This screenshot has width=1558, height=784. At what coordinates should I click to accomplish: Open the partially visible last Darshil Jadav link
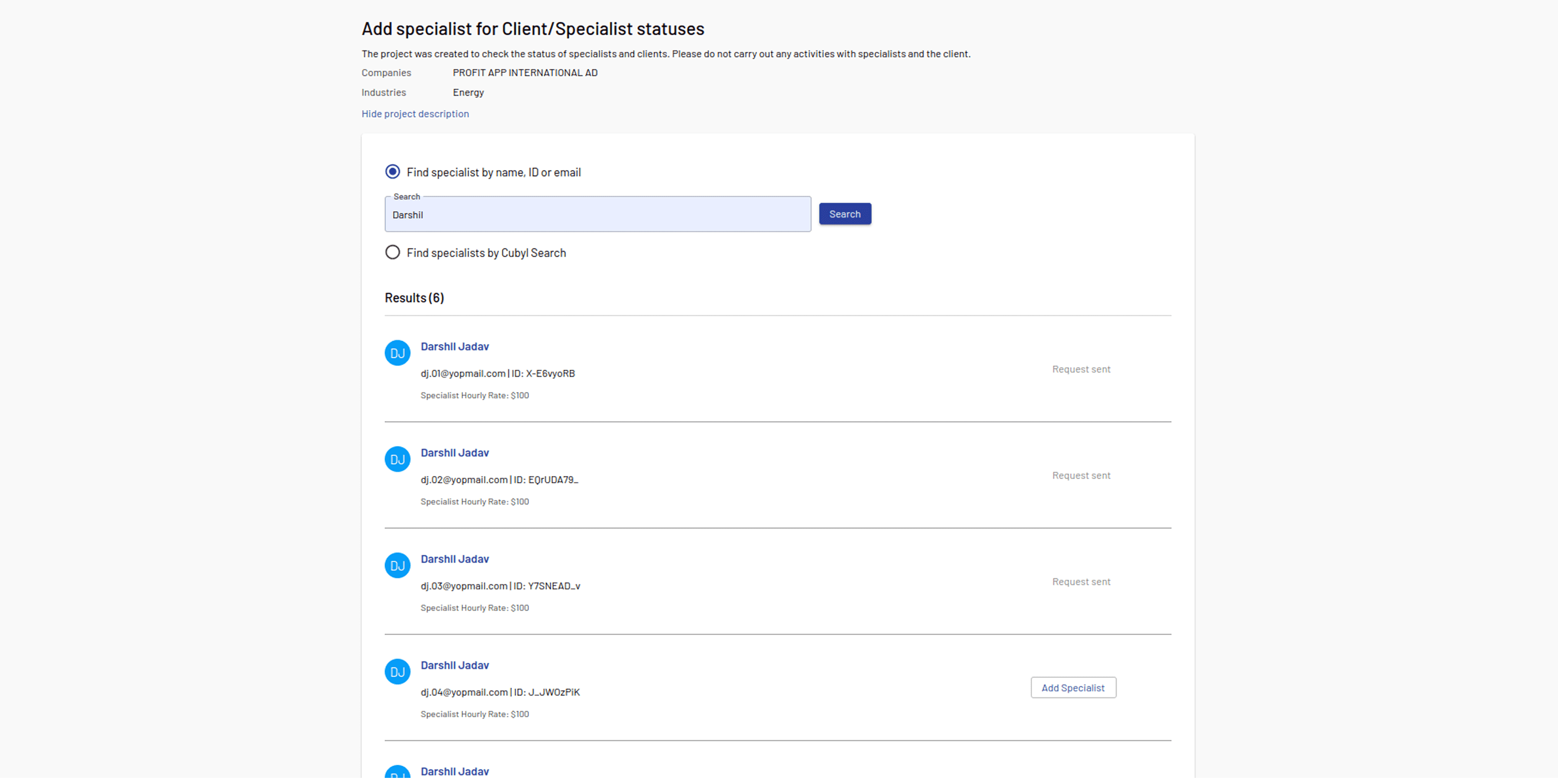click(x=455, y=771)
